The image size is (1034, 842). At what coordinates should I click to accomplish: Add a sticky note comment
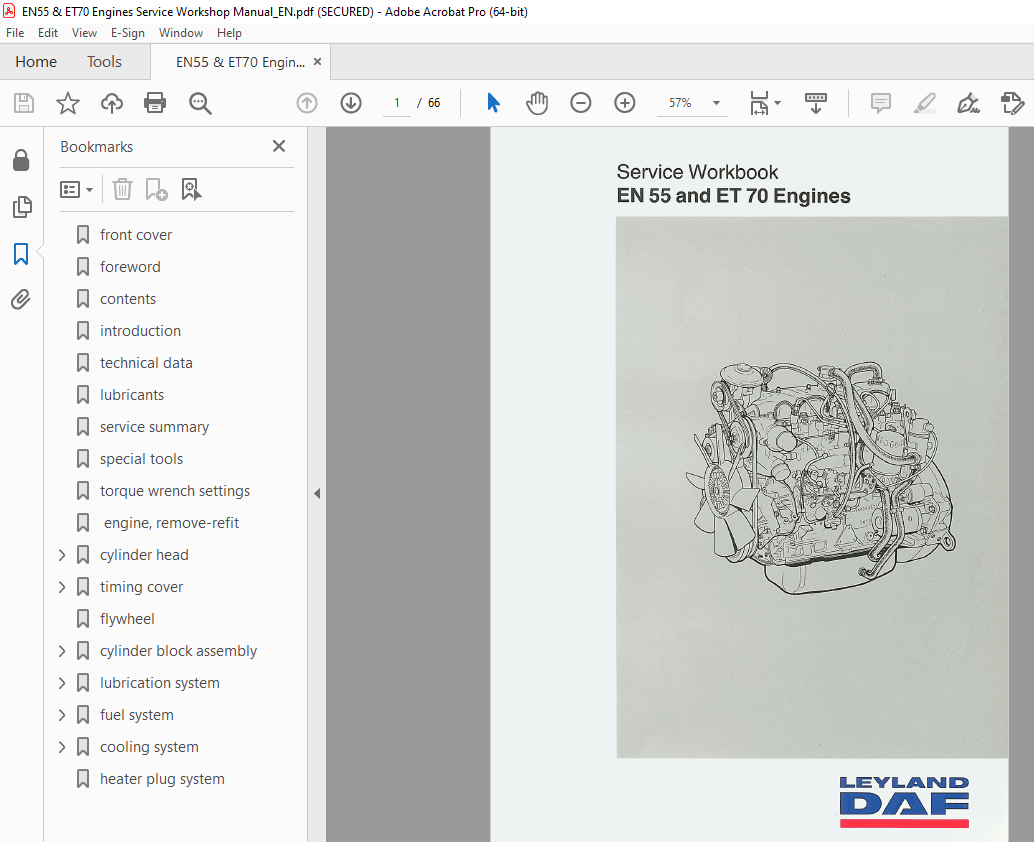coord(880,103)
